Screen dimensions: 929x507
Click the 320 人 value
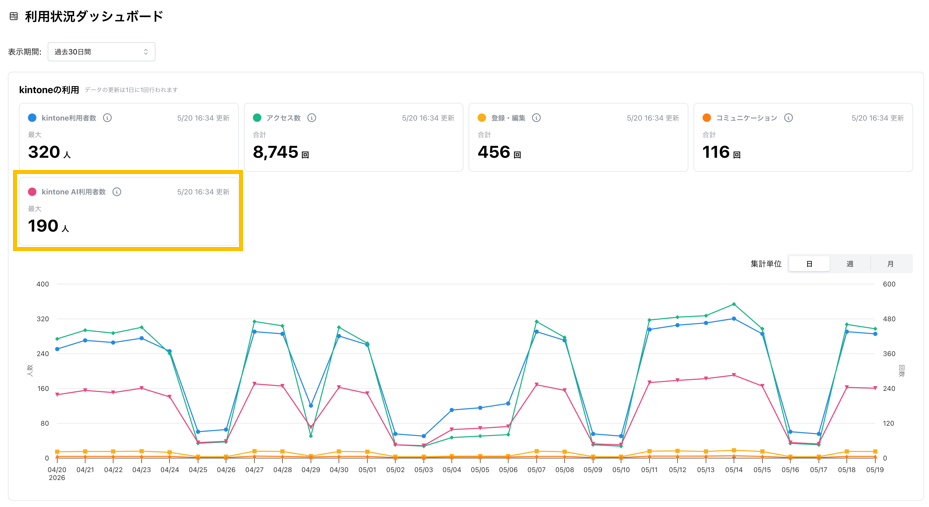[49, 152]
